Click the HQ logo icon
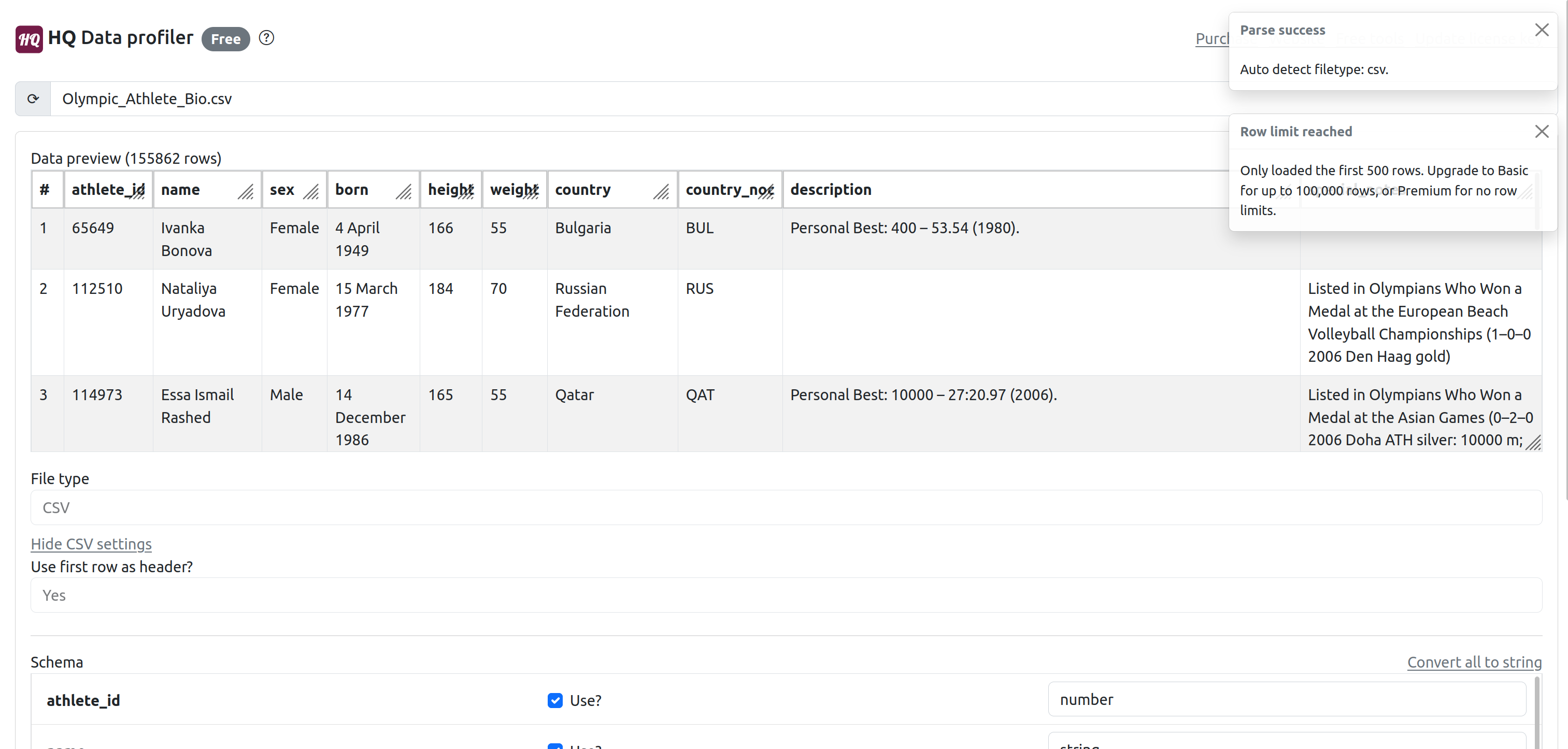The height and width of the screenshot is (749, 1568). click(28, 39)
